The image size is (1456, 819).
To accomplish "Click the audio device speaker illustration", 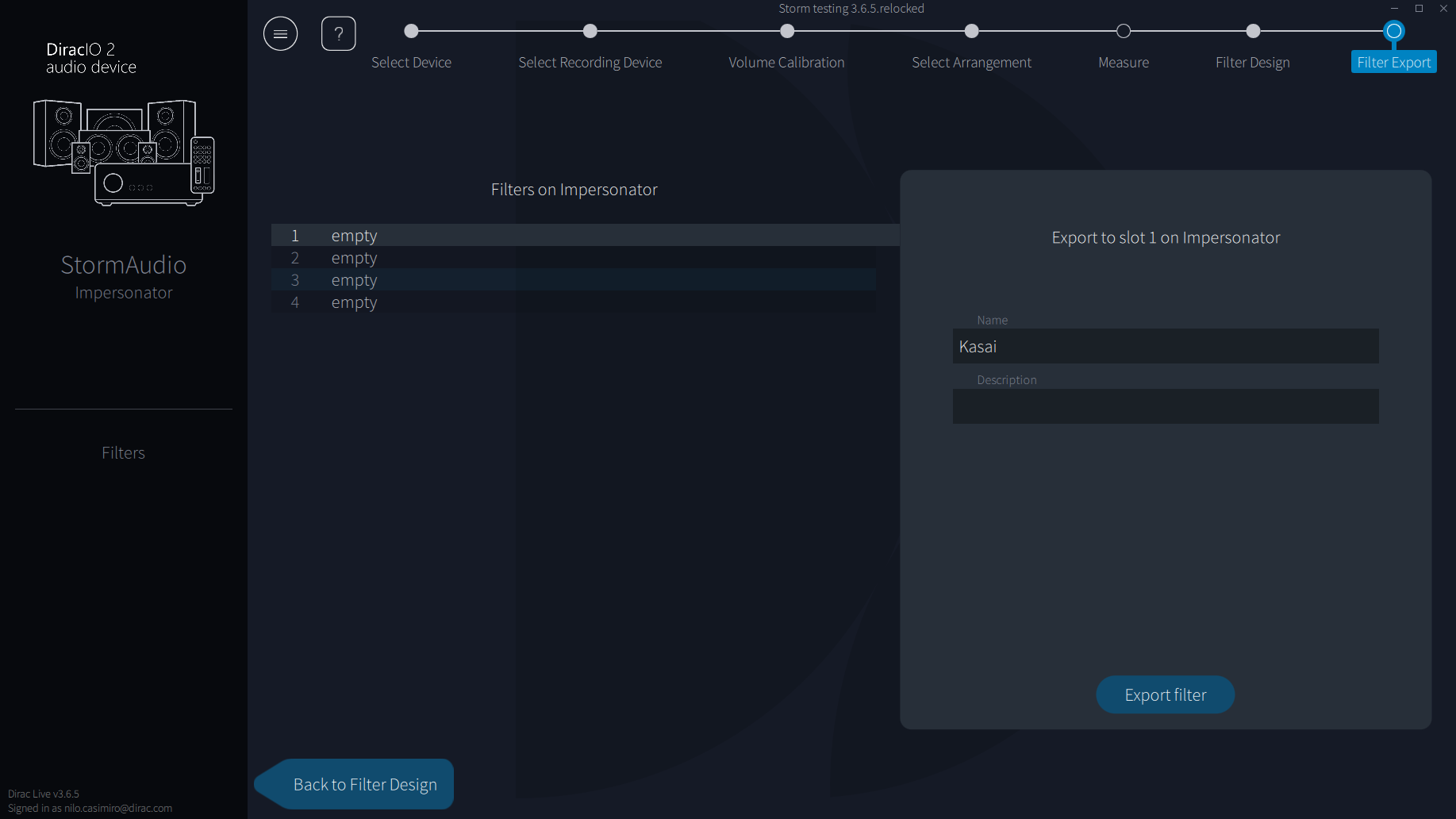I will [124, 152].
